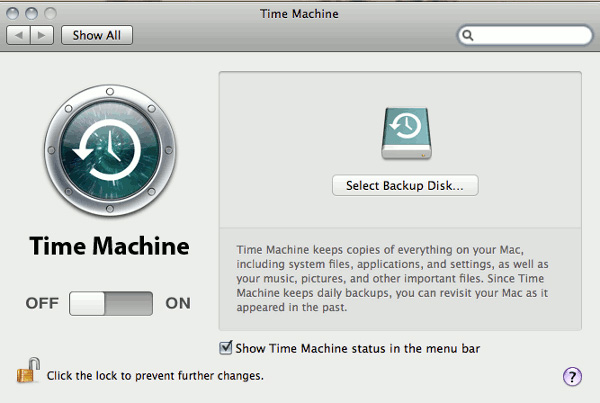Click the ON label beside the switch

(178, 303)
